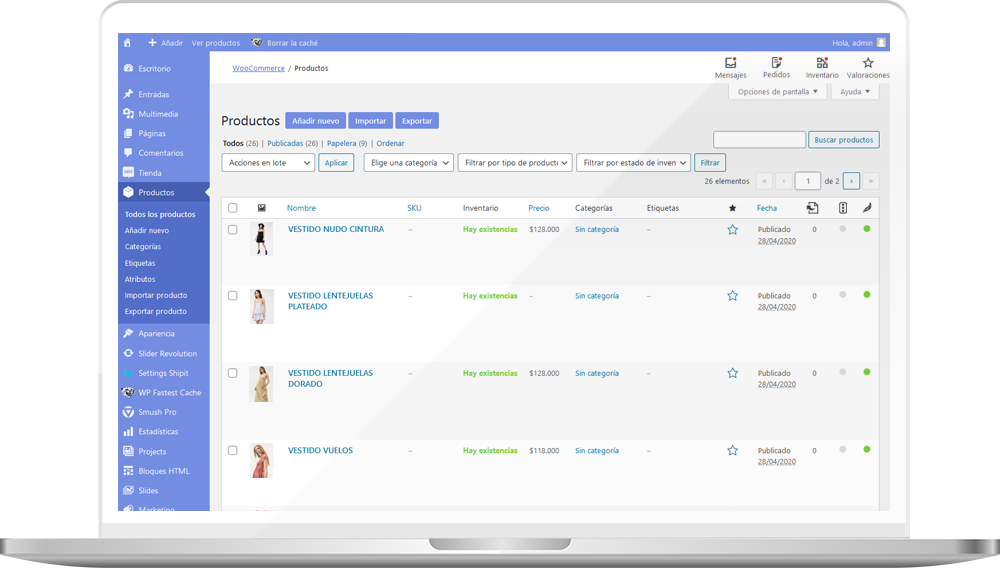The width and height of the screenshot is (1000, 568).
Task: Open Atributos submenu item
Action: click(140, 279)
